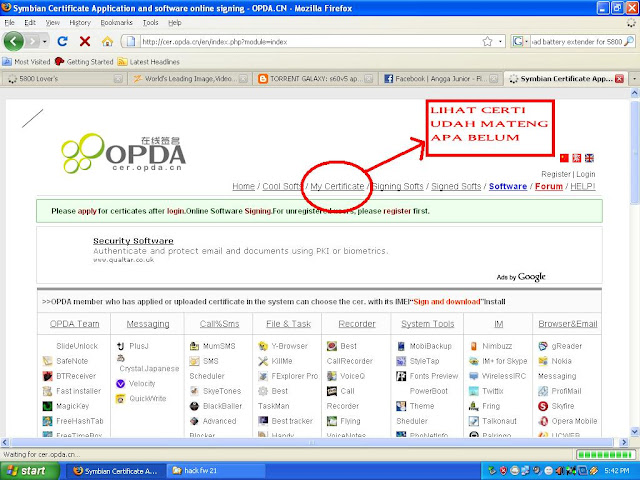Select the traditional Chinese language icon
The height and width of the screenshot is (480, 640).
[x=577, y=158]
